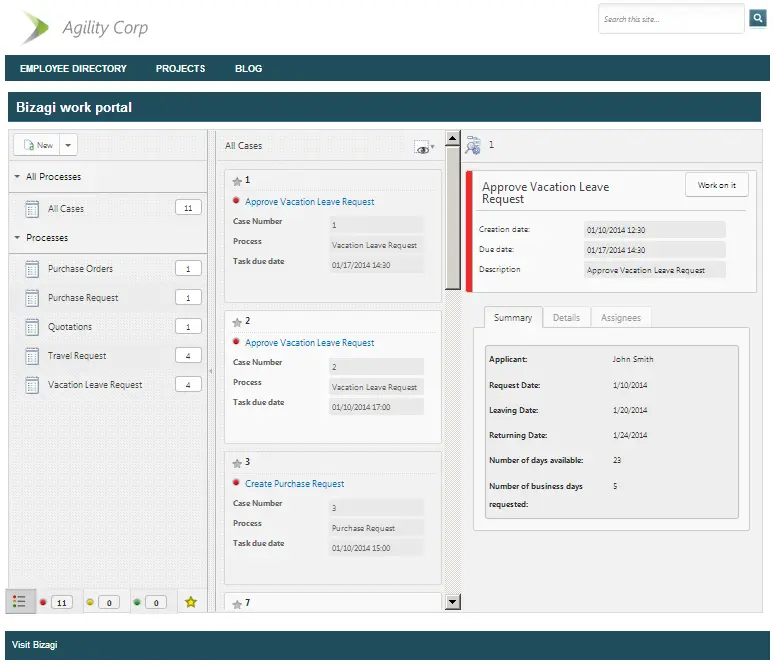Click the red status dot of case 3
774x666 pixels.
click(x=236, y=482)
